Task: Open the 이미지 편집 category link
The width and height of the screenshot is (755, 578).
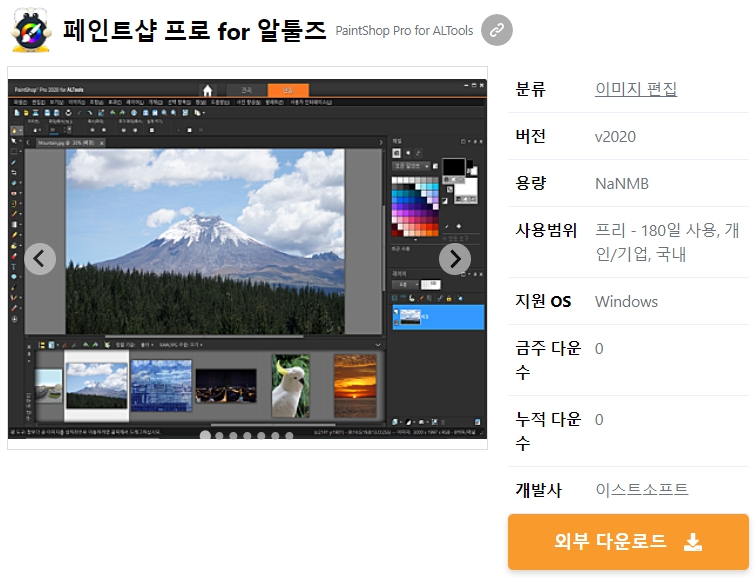Action: [x=636, y=89]
